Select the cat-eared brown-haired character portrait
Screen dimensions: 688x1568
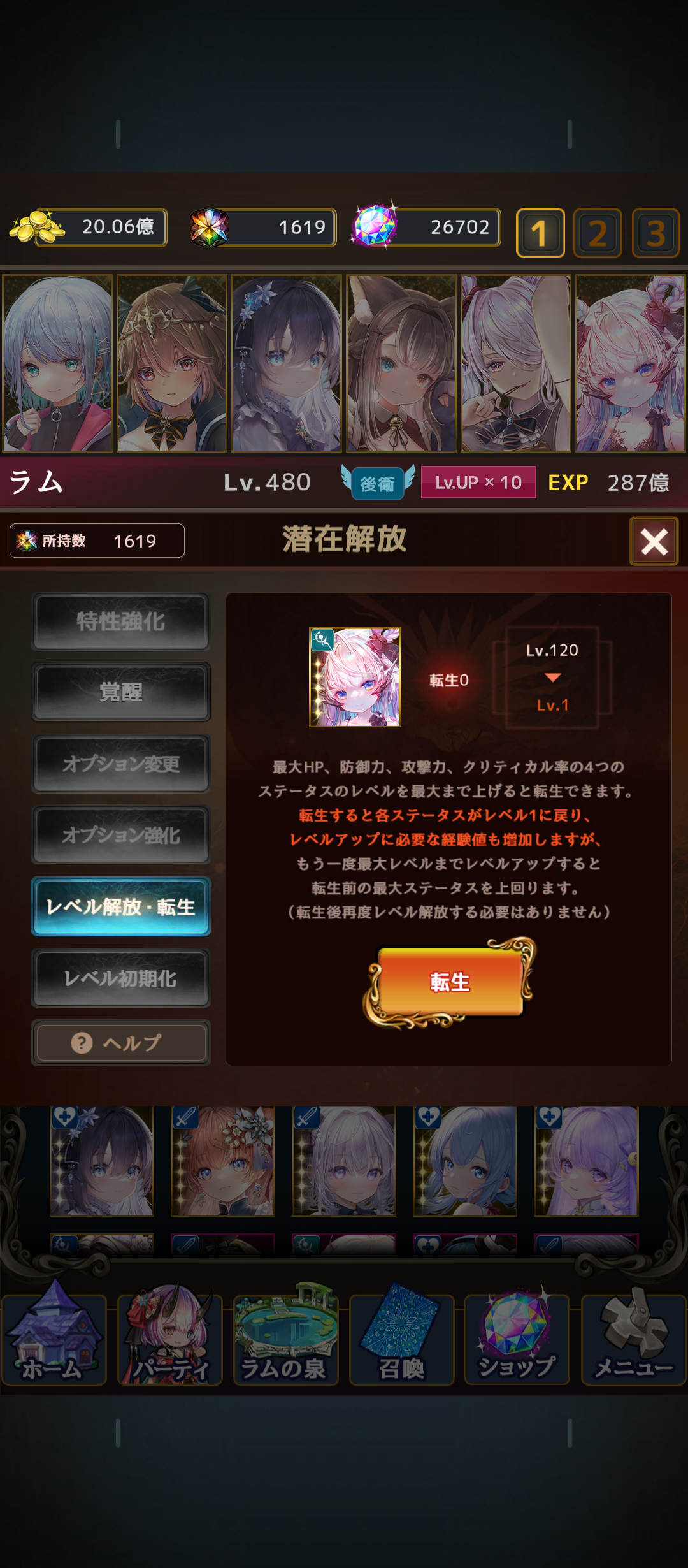click(401, 363)
